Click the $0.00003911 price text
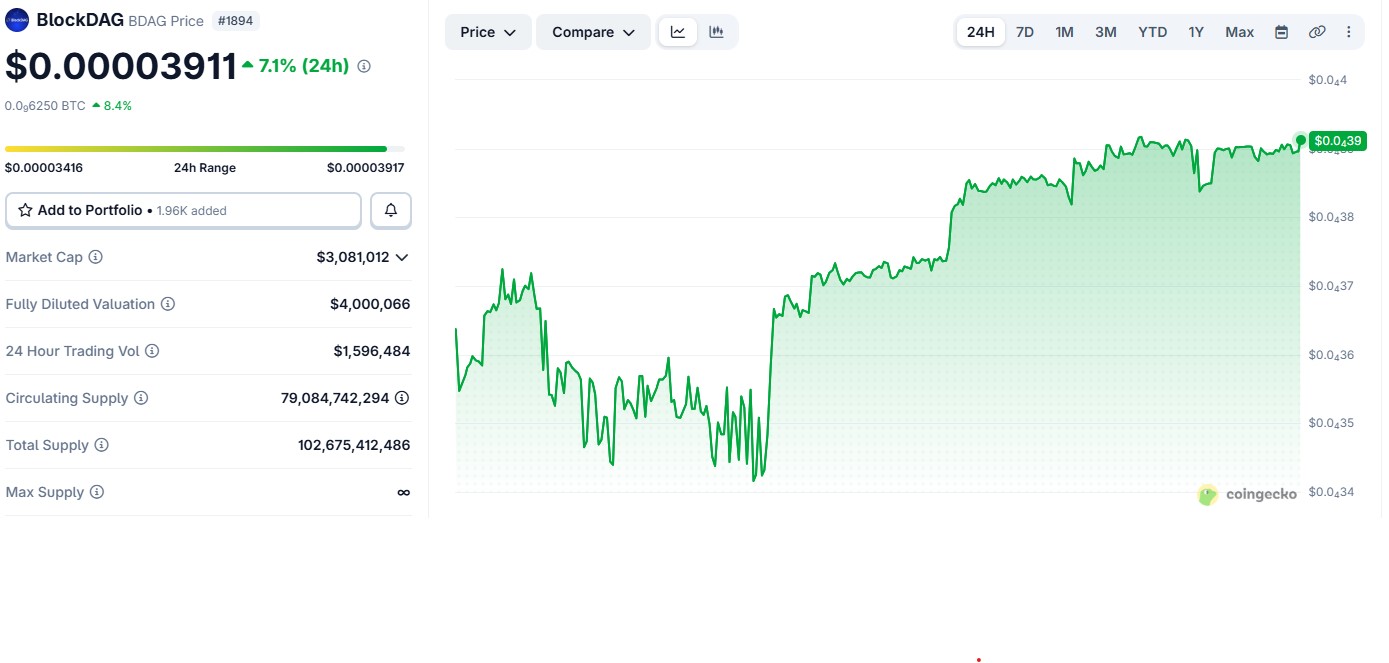This screenshot has height=663, width=1389. 120,66
